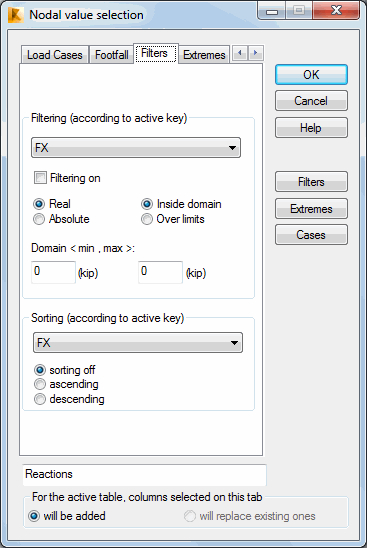Click the tab scroll right arrow
This screenshot has width=367, height=548.
256,53
